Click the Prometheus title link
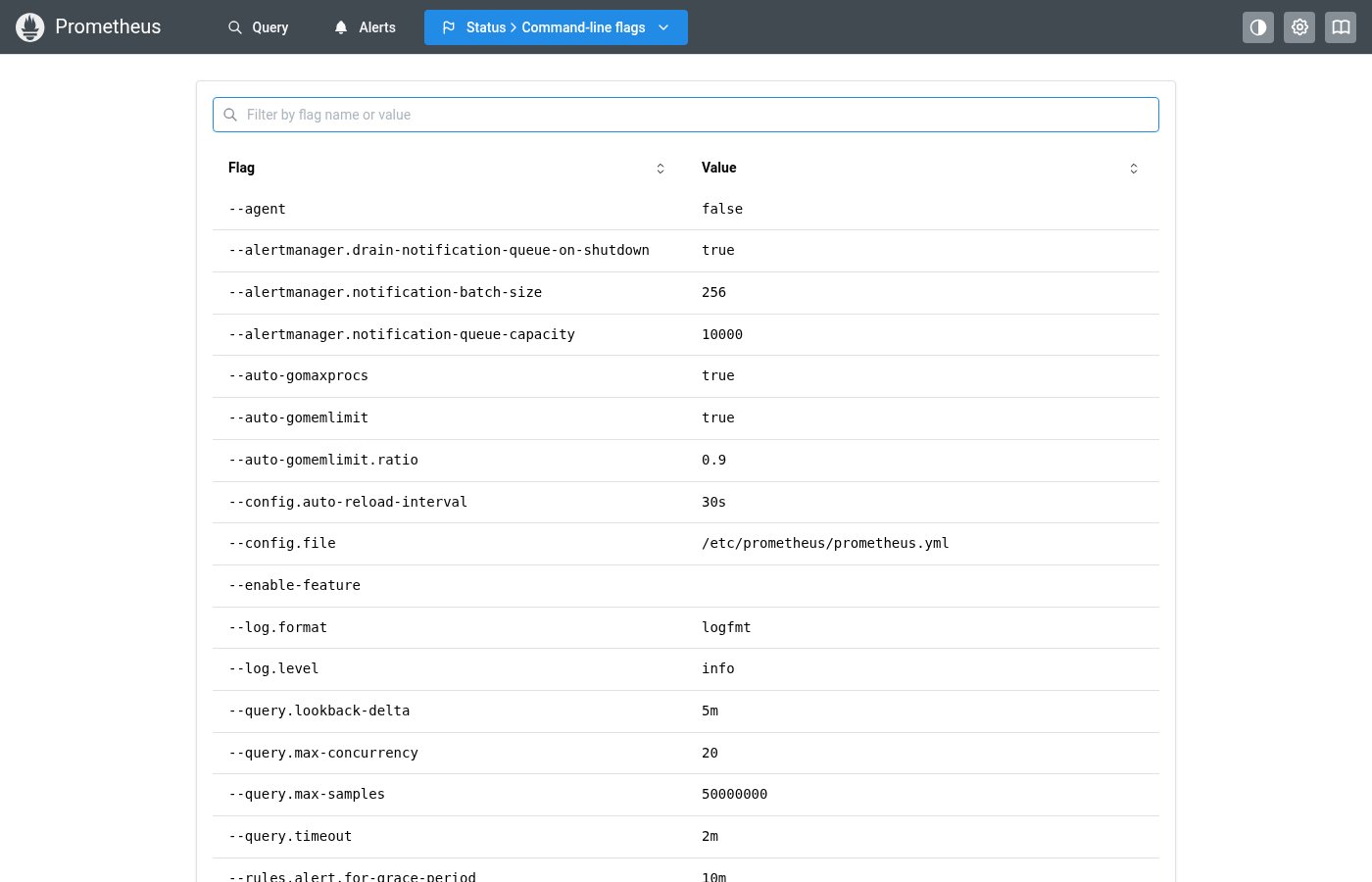The width and height of the screenshot is (1372, 882). tap(108, 26)
